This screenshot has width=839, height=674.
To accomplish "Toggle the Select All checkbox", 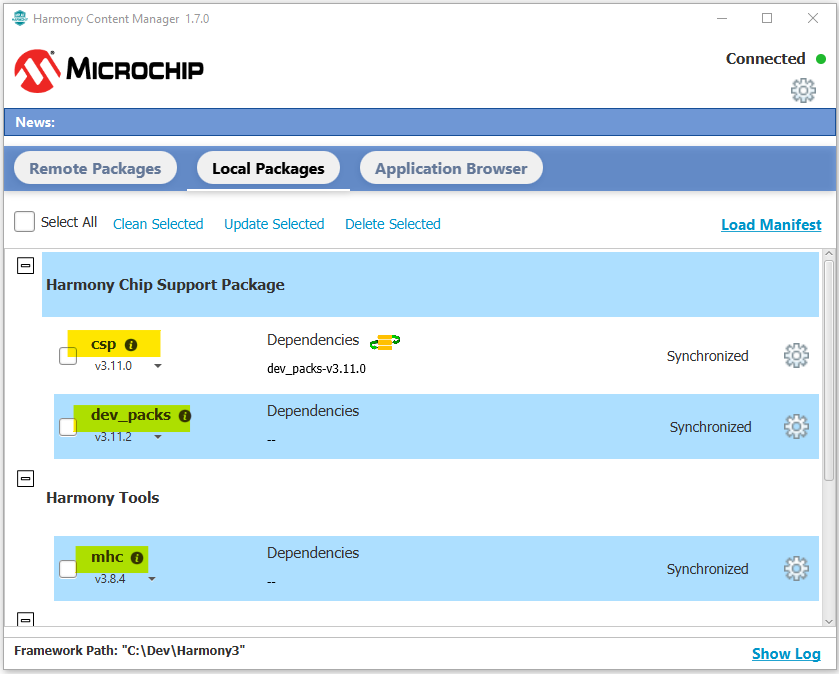I will (25, 221).
